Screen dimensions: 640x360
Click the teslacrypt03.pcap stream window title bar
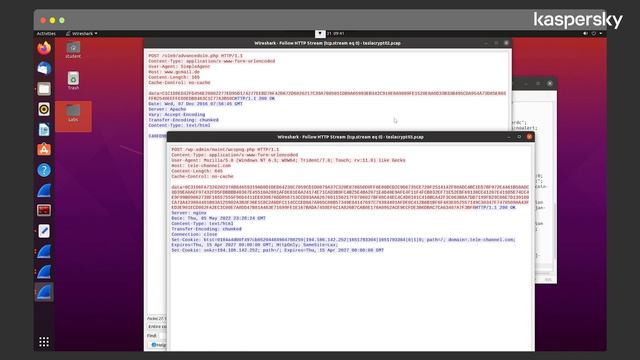click(x=350, y=137)
